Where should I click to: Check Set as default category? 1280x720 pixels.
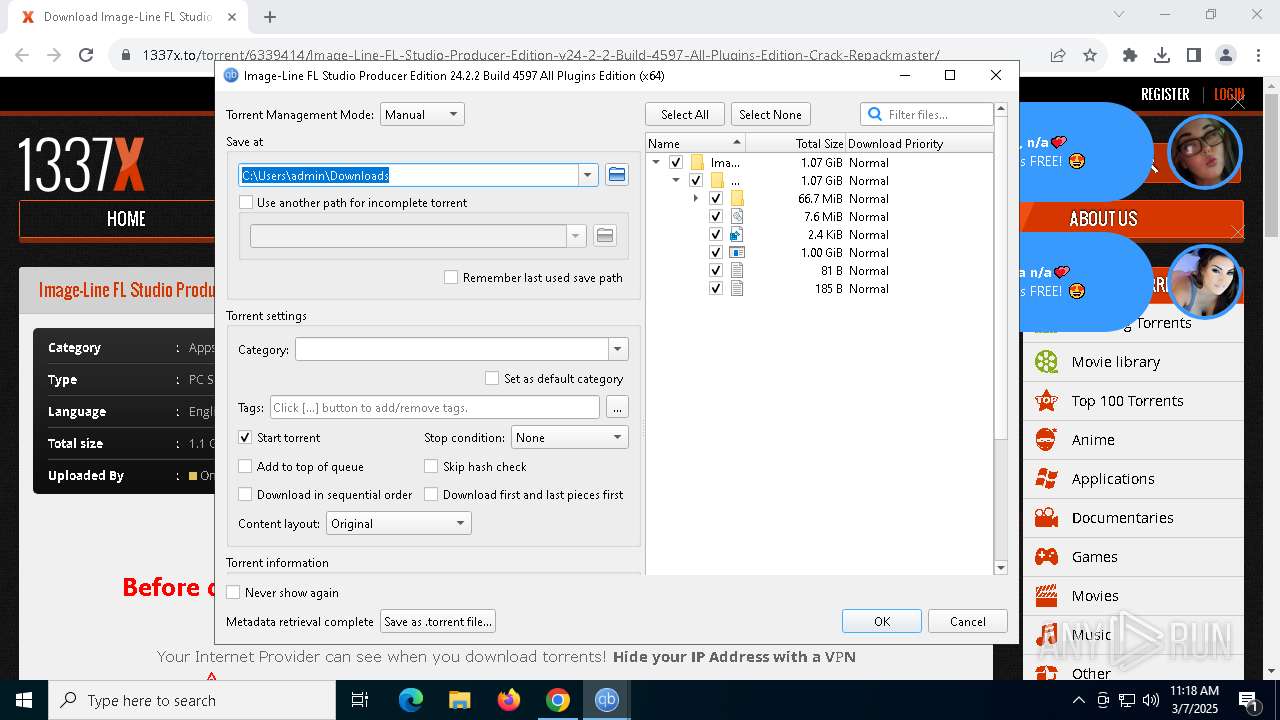[x=492, y=379]
